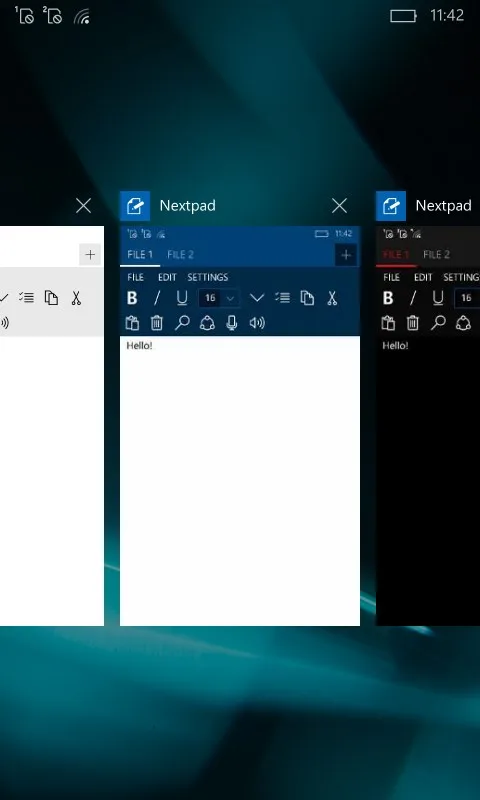
Task: Toggle Italic in the blue Nextpad card
Action: coord(157,298)
